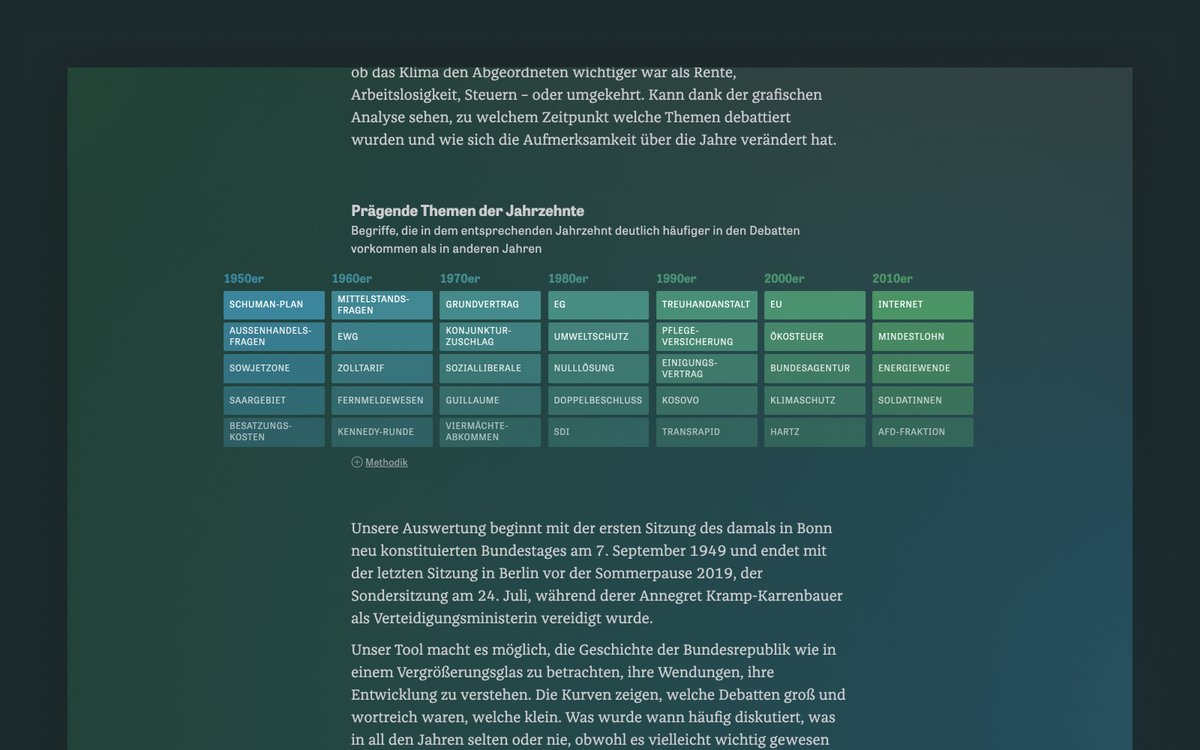Click the KLIMASCHUTZ tile under 2000er
Screen dimensions: 1200x750
coord(814,400)
